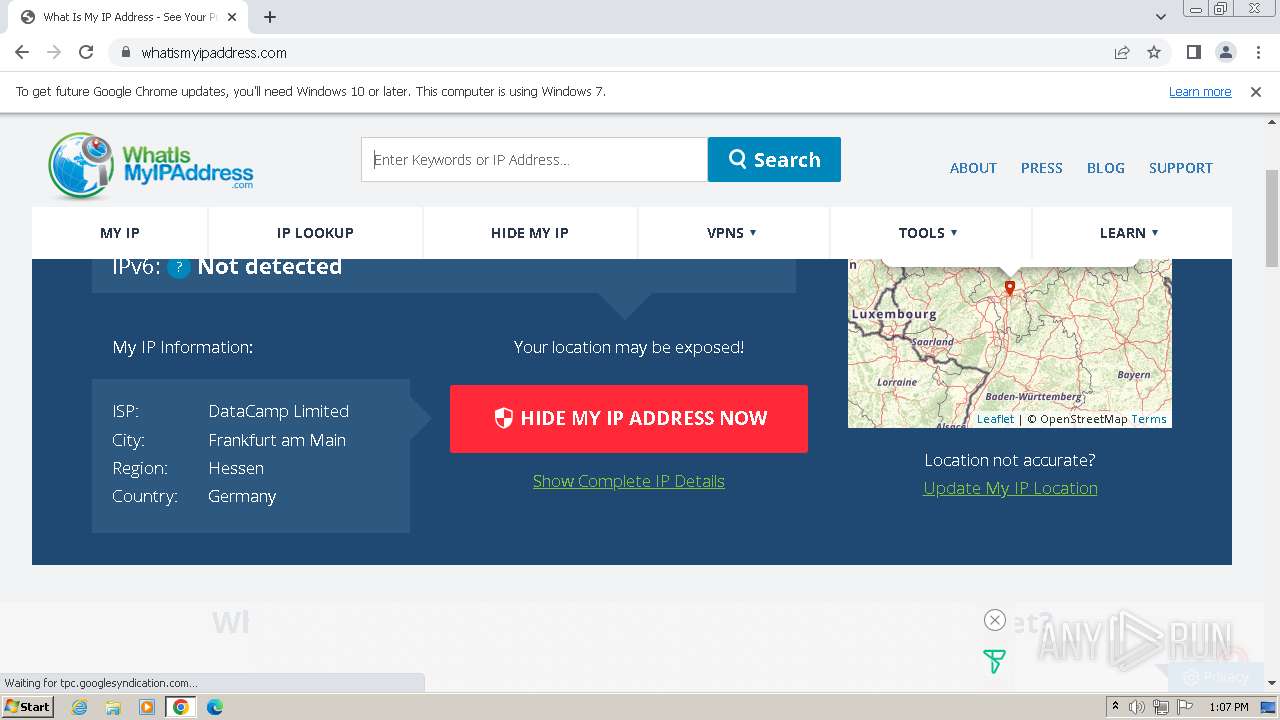
Task: Click the HIDE MY IP ADDRESS NOW button
Action: click(629, 419)
